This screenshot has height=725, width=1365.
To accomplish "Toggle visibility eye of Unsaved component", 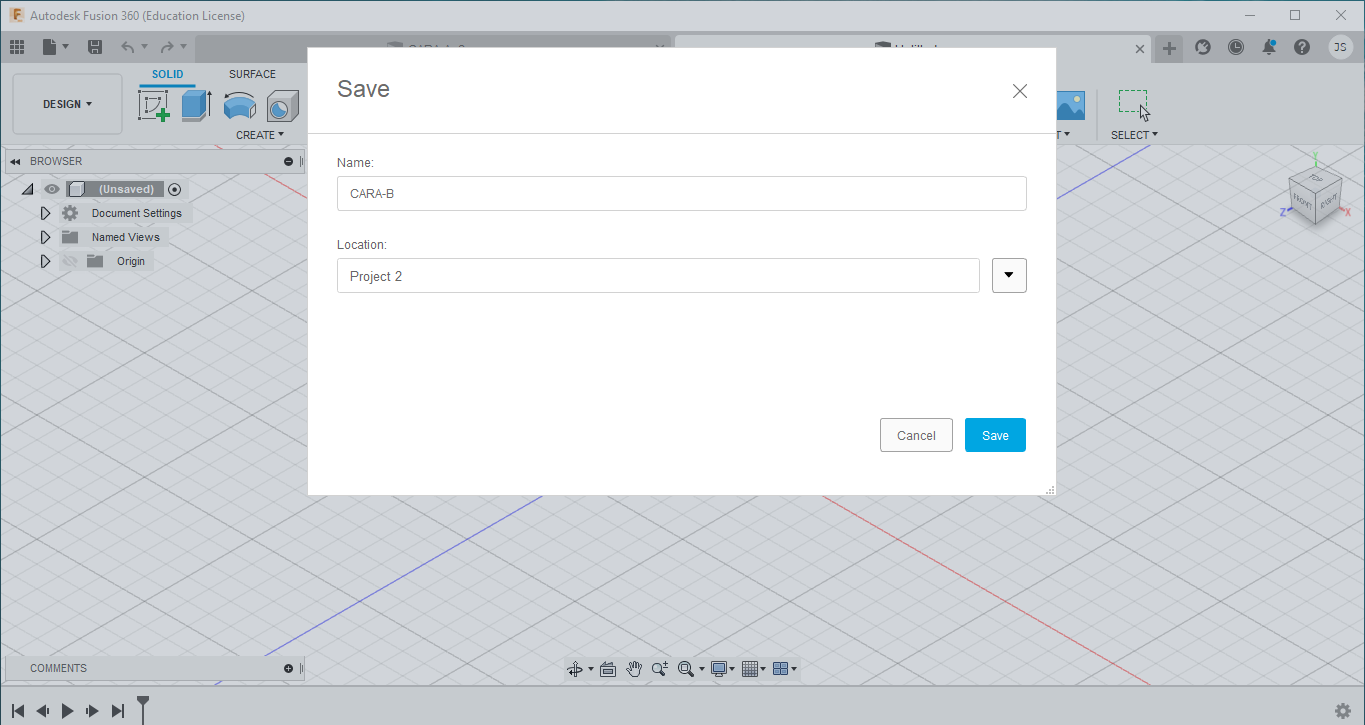I will click(52, 189).
